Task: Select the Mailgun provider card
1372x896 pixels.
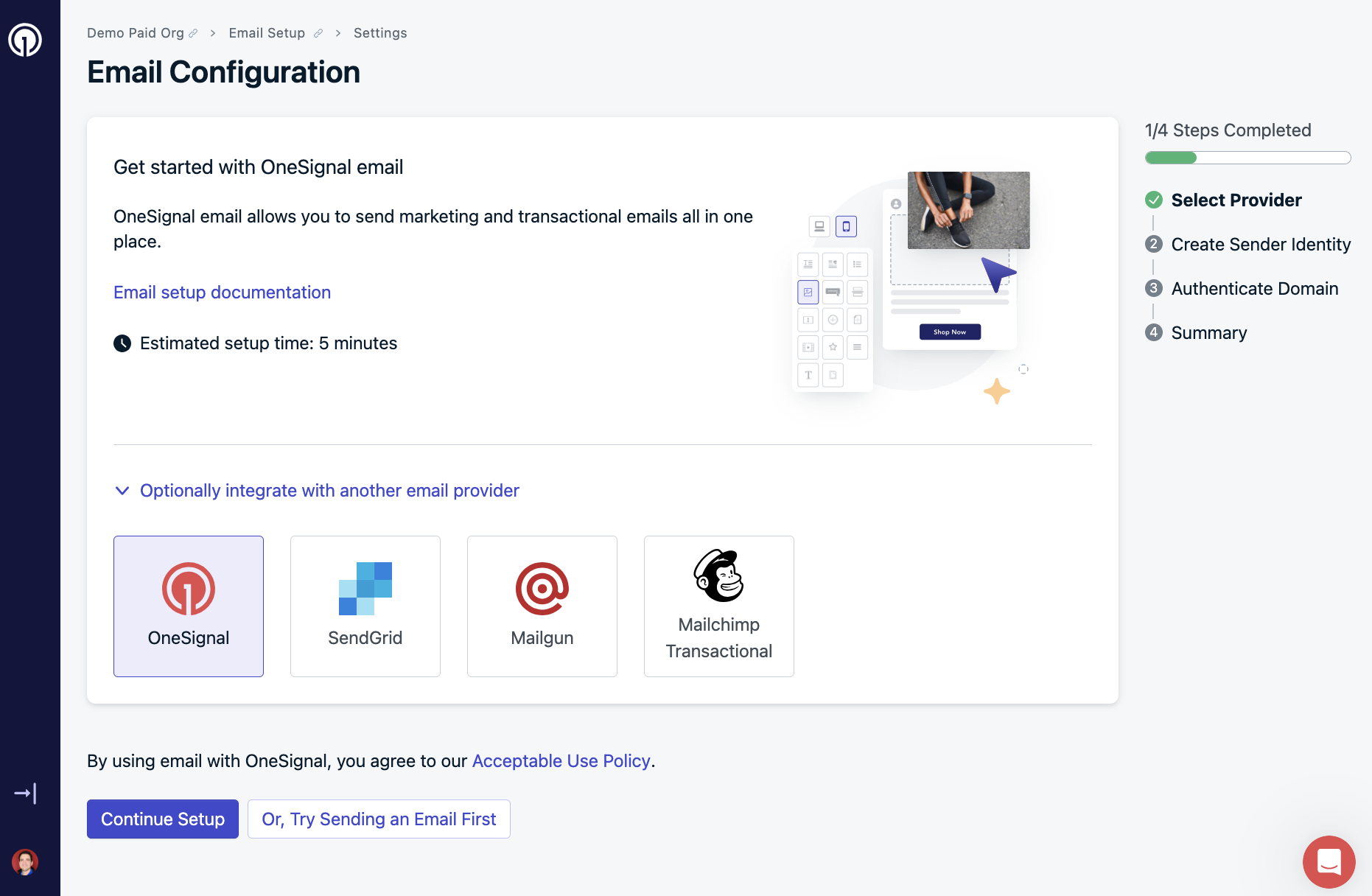Action: click(x=542, y=606)
